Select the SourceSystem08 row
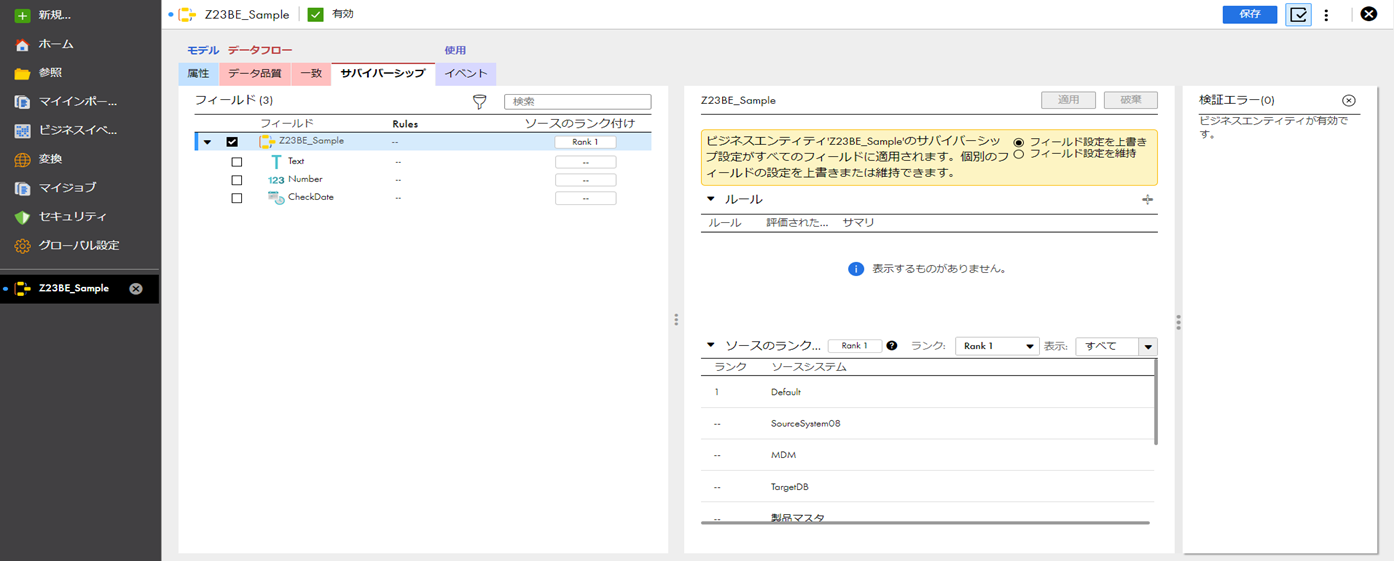The width and height of the screenshot is (1394, 561). 927,424
